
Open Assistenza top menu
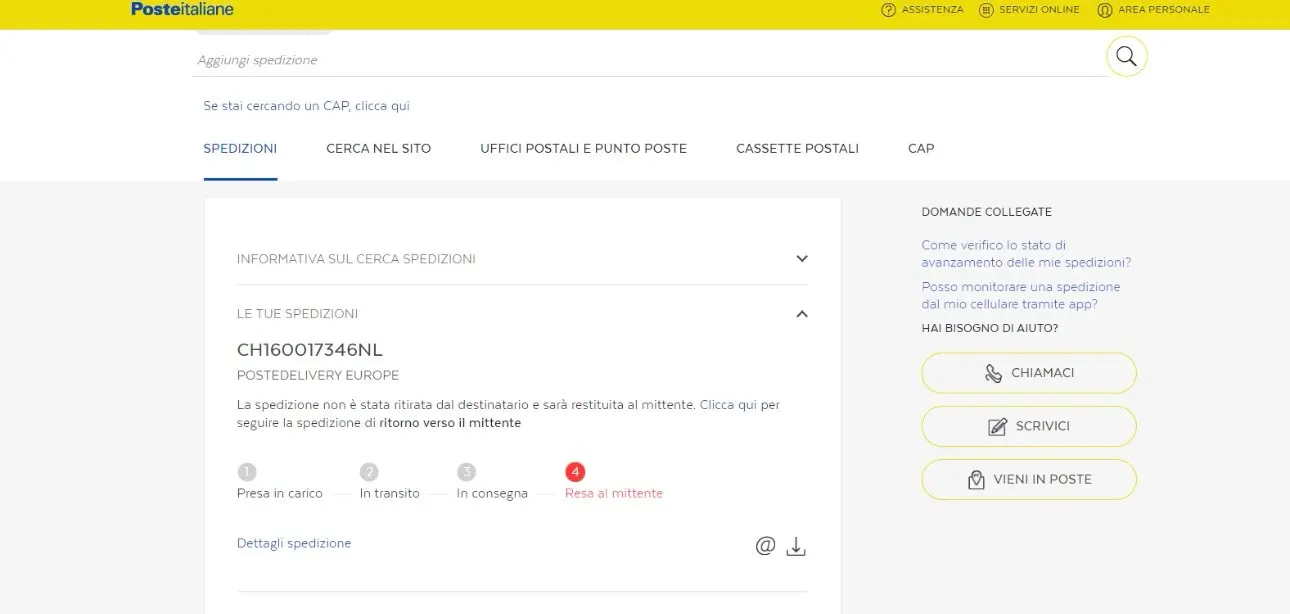coord(922,10)
